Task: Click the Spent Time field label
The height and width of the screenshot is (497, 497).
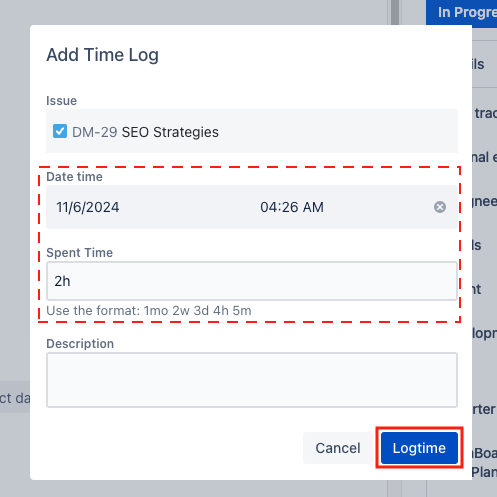Action: click(x=79, y=253)
